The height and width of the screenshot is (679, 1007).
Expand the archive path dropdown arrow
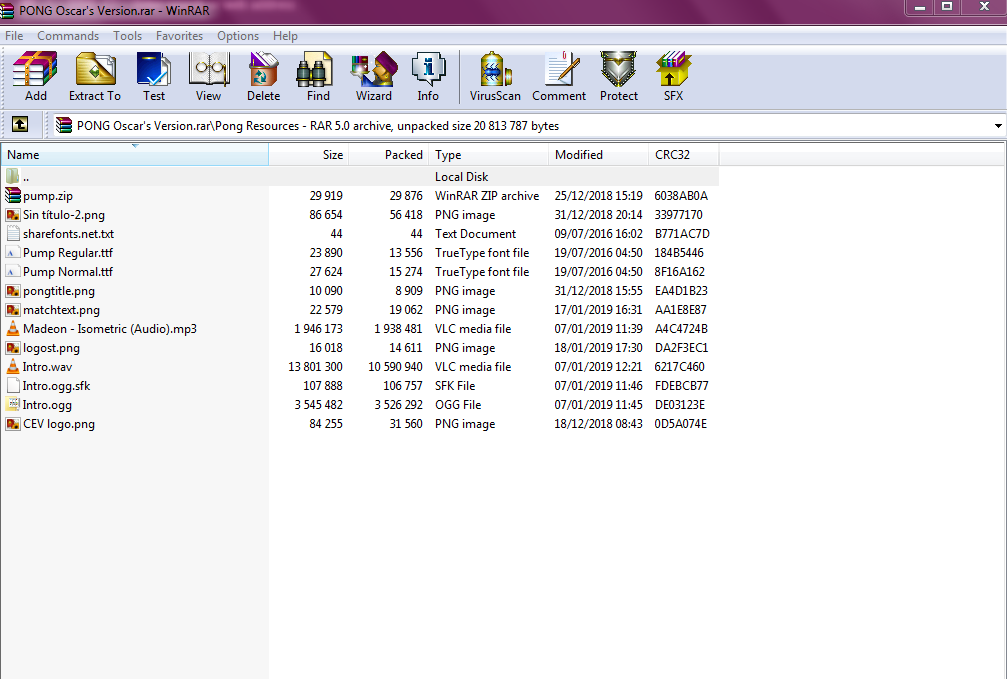998,126
